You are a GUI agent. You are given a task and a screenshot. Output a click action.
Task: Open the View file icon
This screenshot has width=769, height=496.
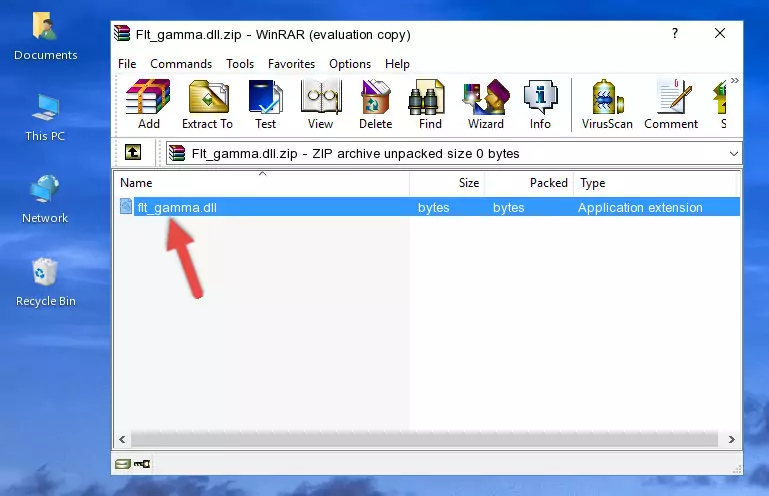(321, 104)
